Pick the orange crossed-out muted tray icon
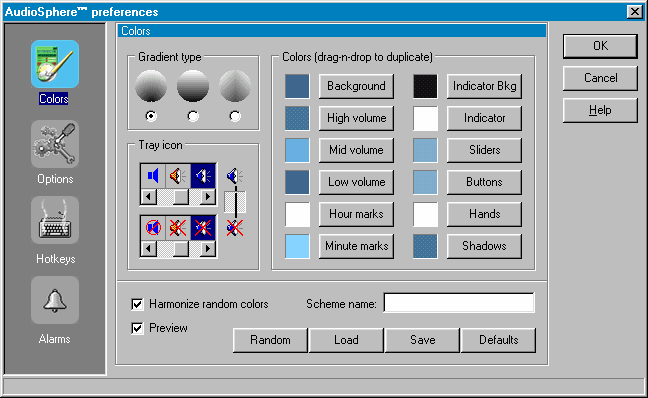The image size is (648, 398). [178, 228]
